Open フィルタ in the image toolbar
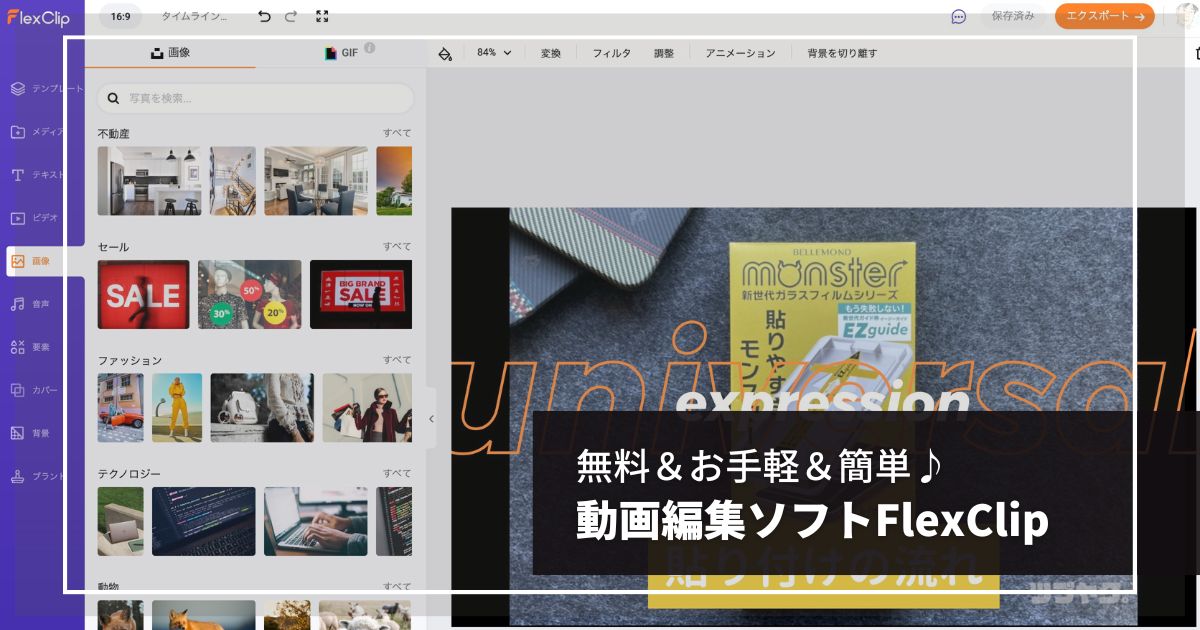 [611, 53]
